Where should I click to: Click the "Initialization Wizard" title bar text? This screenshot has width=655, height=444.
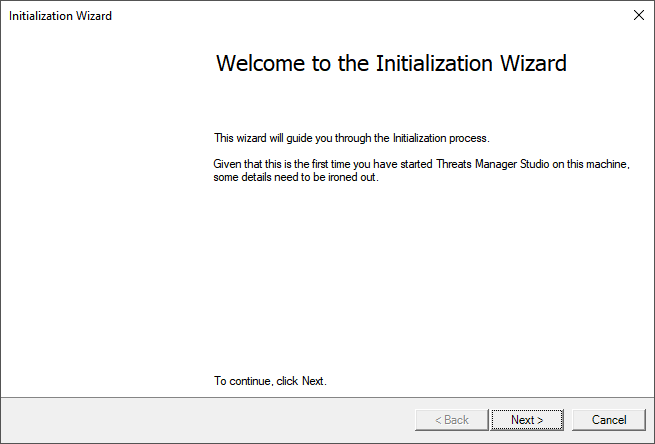coord(61,16)
